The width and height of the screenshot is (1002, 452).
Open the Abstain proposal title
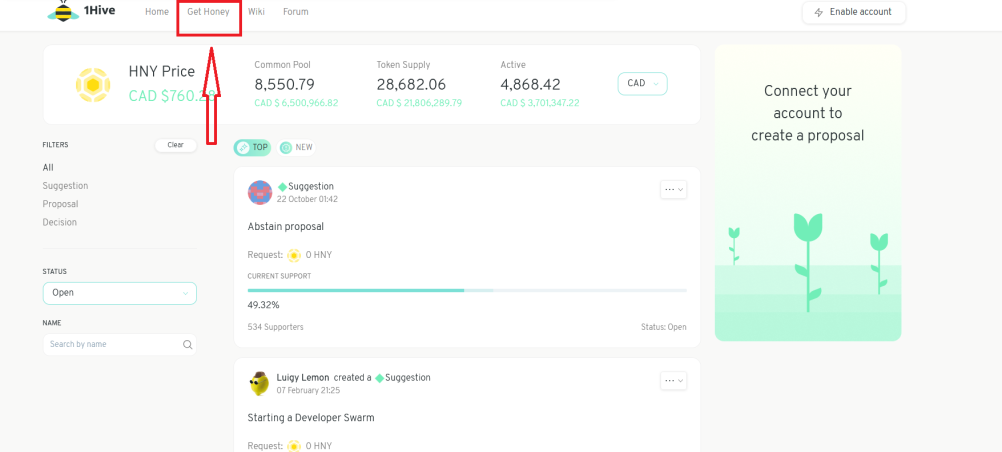click(286, 226)
